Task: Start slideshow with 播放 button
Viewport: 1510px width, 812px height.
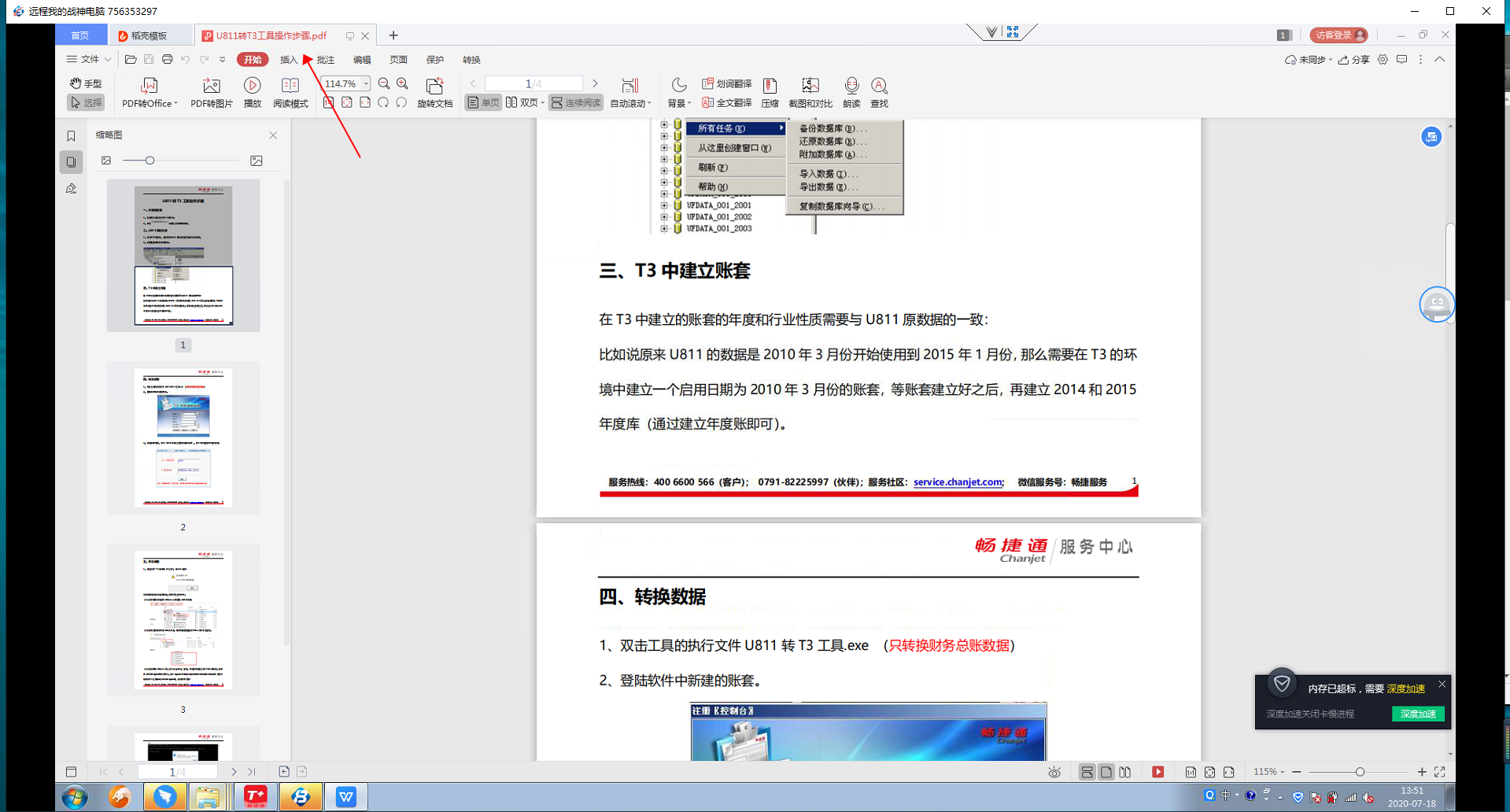Action: pyautogui.click(x=253, y=93)
